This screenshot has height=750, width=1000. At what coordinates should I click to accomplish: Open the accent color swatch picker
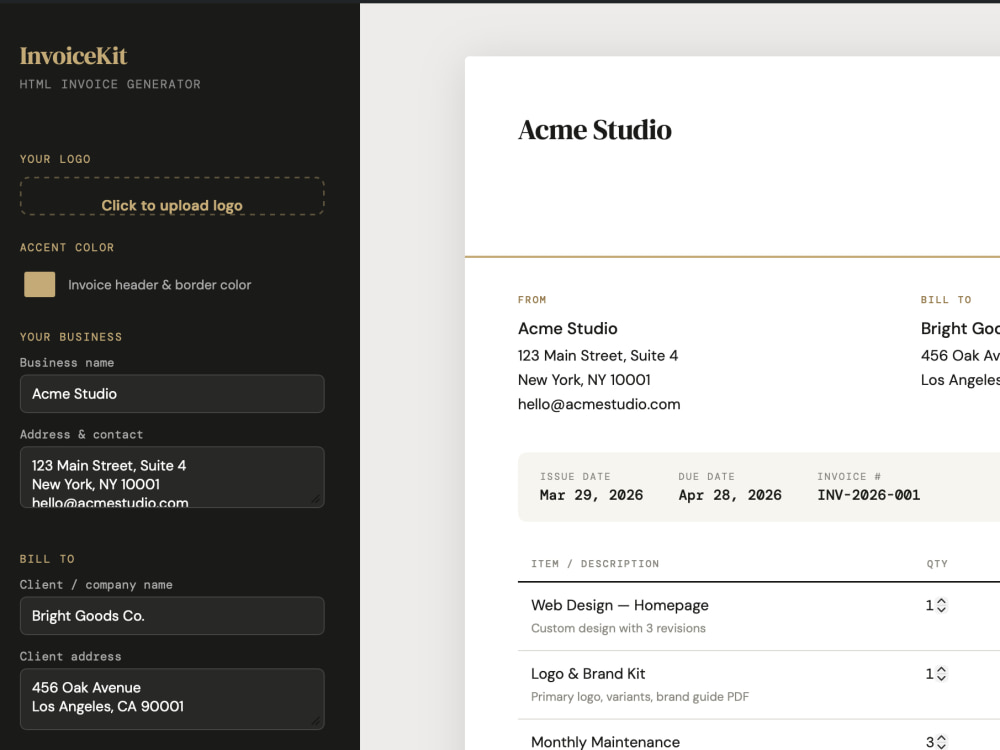click(40, 284)
